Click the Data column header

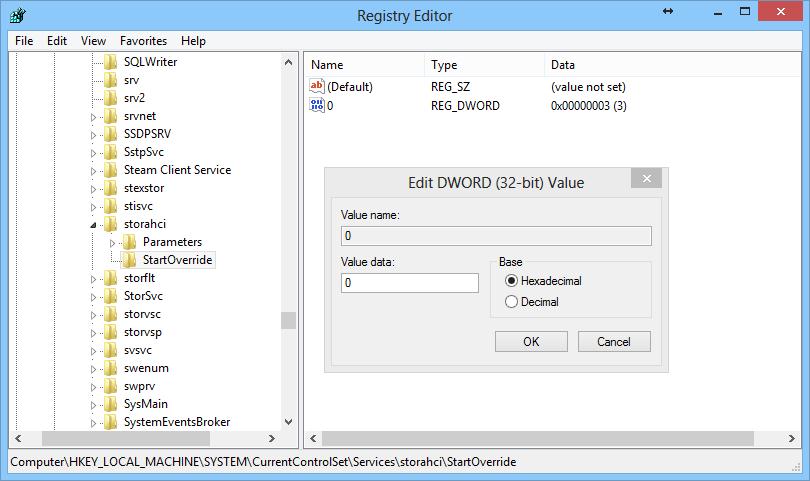point(672,65)
